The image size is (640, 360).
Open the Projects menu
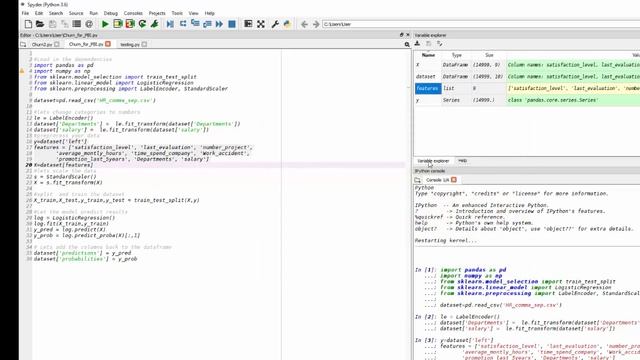tap(157, 13)
